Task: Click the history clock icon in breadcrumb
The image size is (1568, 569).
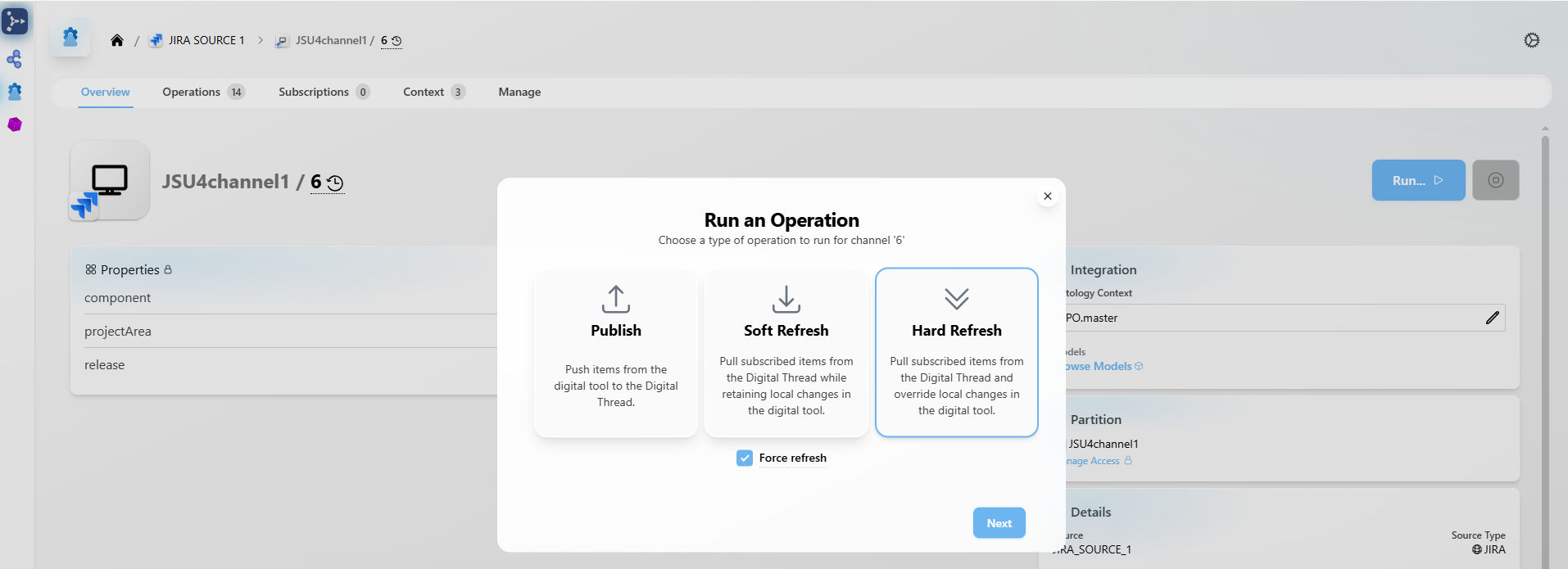Action: [397, 40]
